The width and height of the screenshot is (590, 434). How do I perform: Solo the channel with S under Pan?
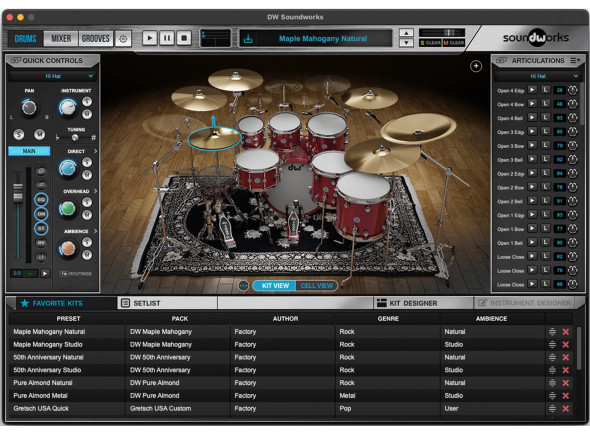[x=18, y=134]
